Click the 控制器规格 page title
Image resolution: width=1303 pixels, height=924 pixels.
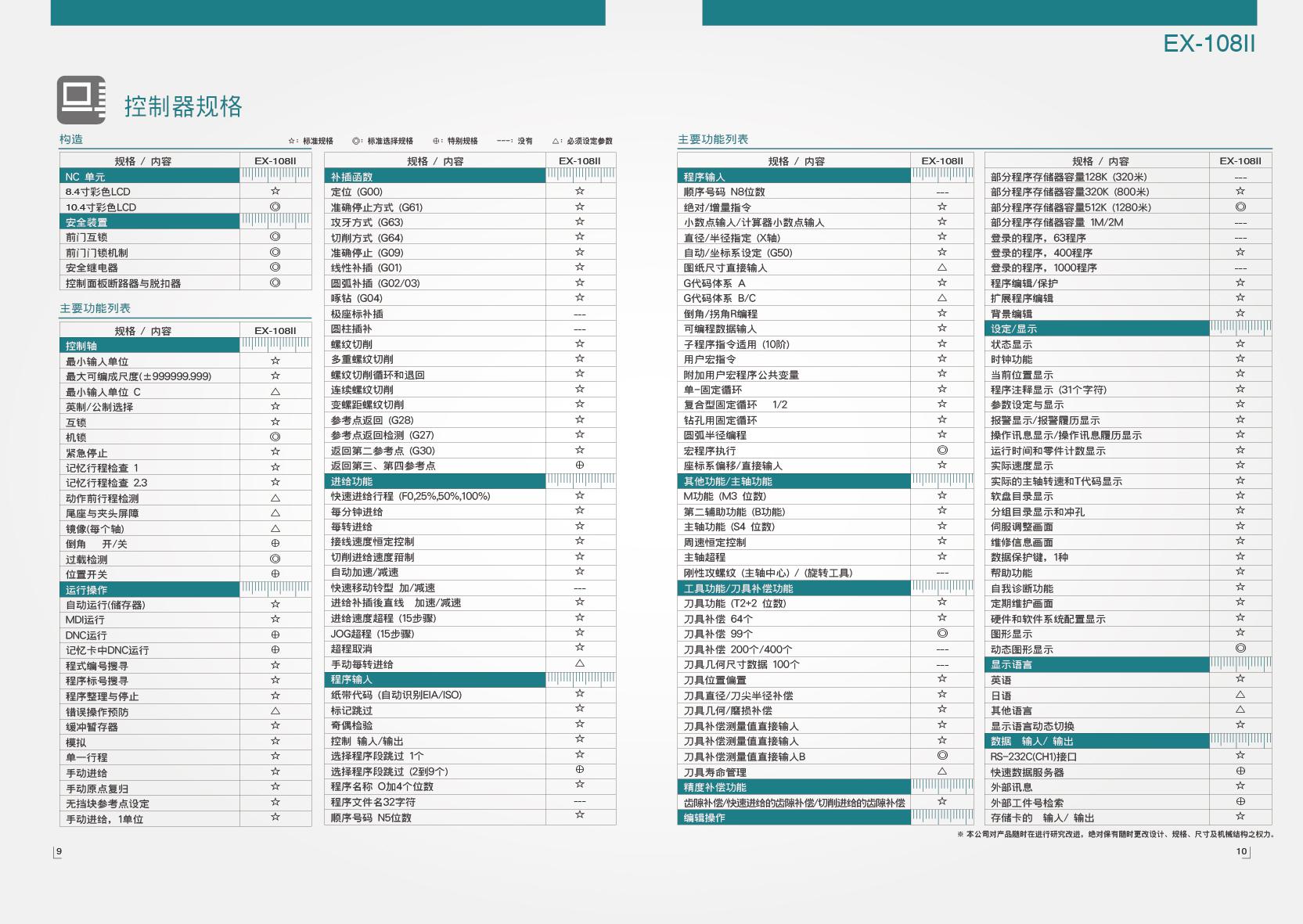183,106
